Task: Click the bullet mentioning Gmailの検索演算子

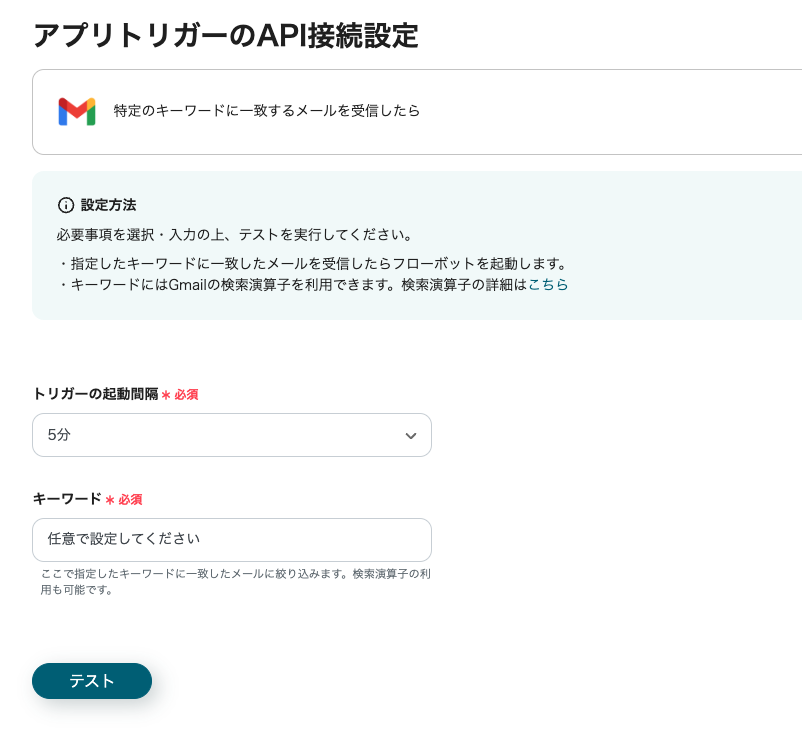Action: tap(290, 285)
